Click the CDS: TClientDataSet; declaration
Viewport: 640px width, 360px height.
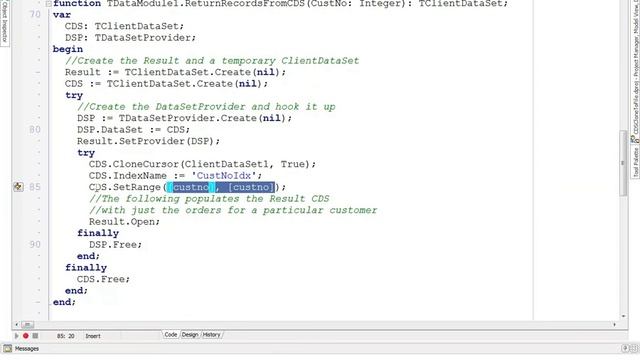124,26
